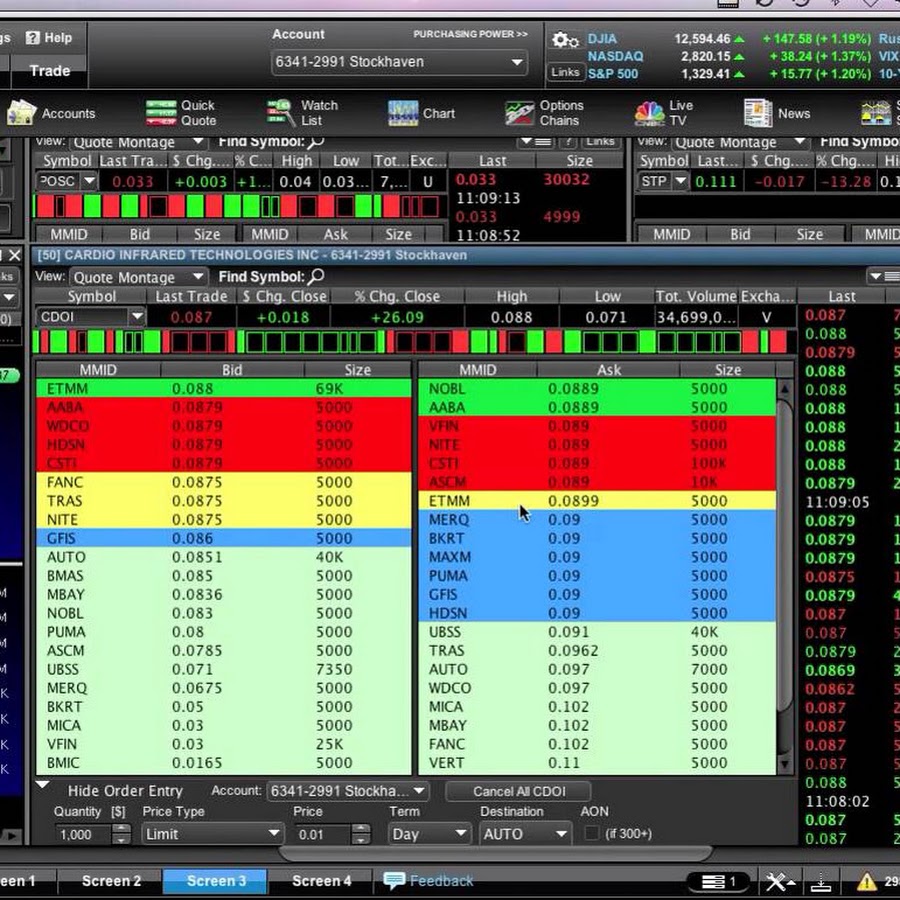Click the Feedback link

[429, 881]
